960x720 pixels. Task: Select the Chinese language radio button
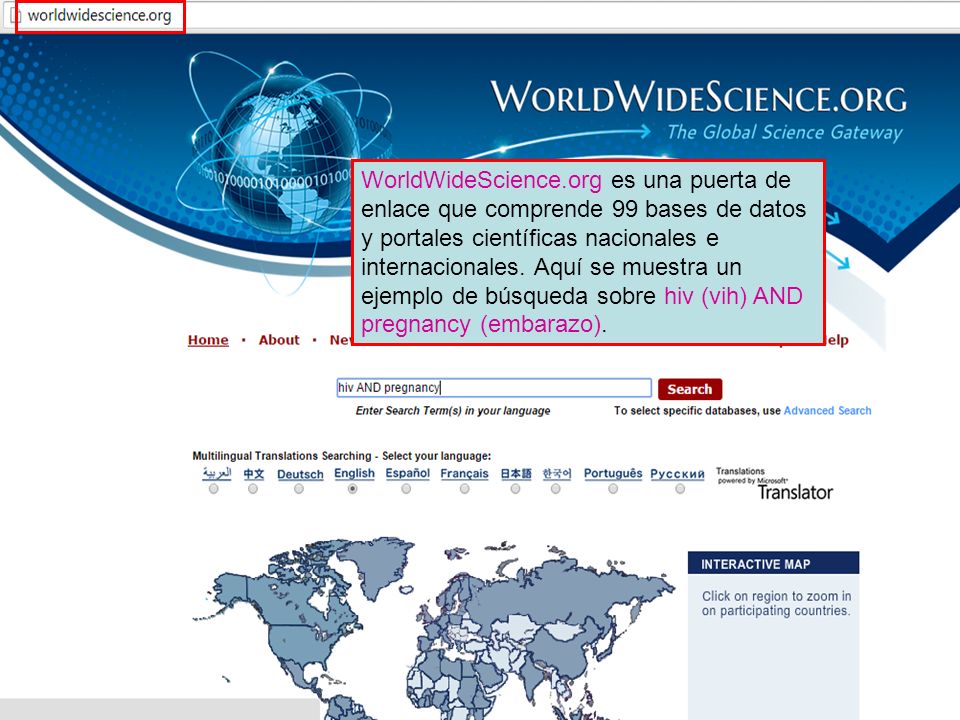(253, 489)
